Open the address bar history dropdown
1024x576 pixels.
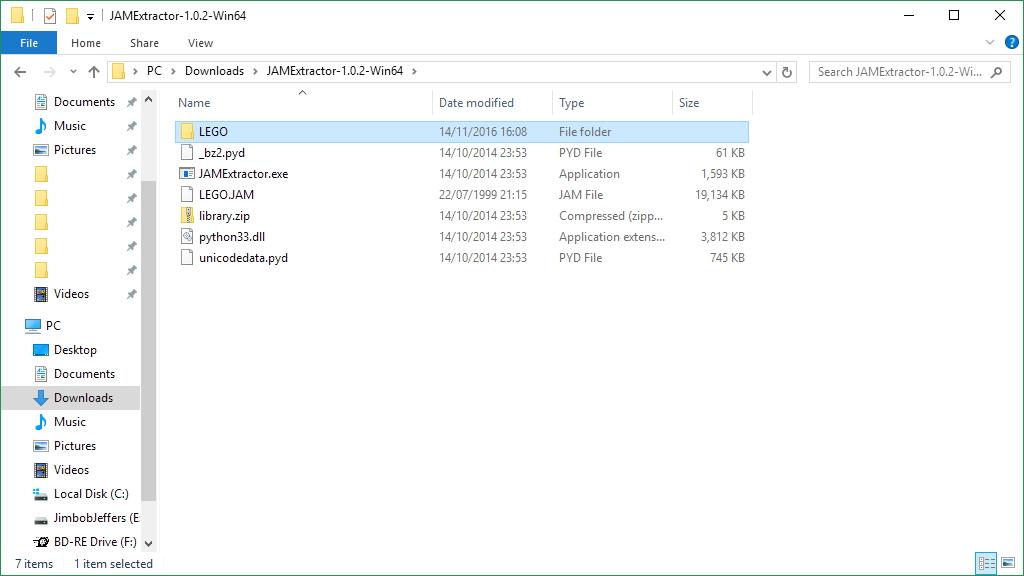point(767,72)
